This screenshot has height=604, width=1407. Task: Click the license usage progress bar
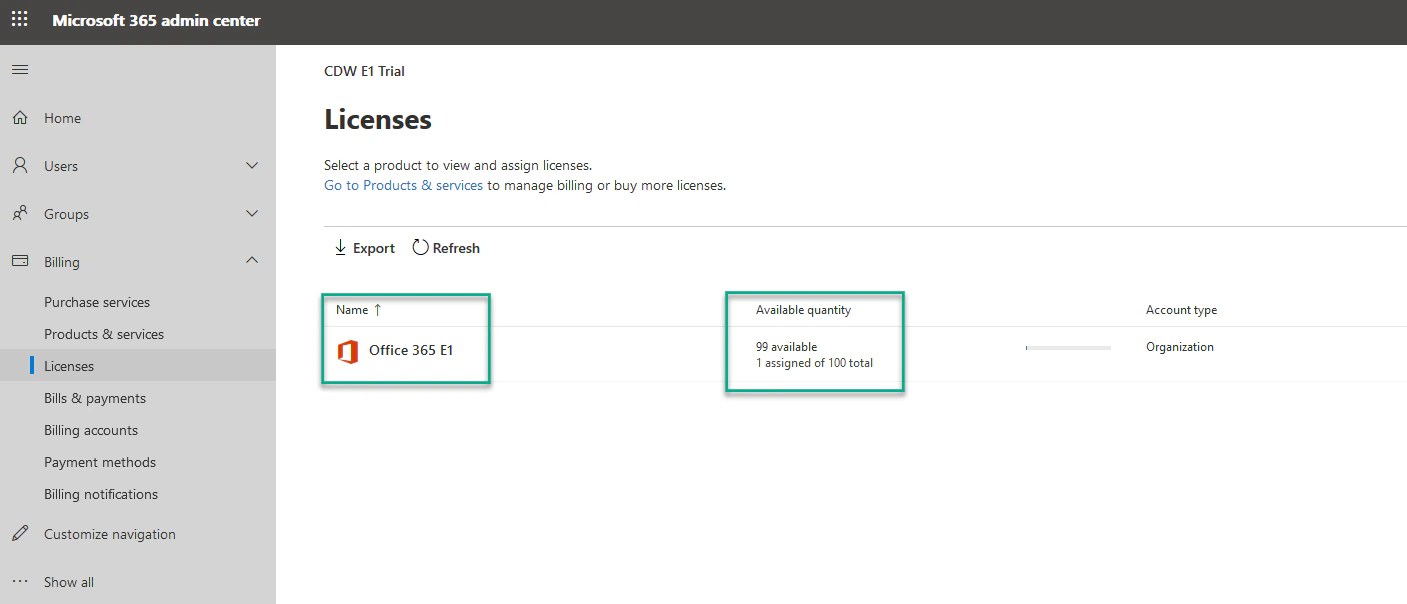[1066, 347]
